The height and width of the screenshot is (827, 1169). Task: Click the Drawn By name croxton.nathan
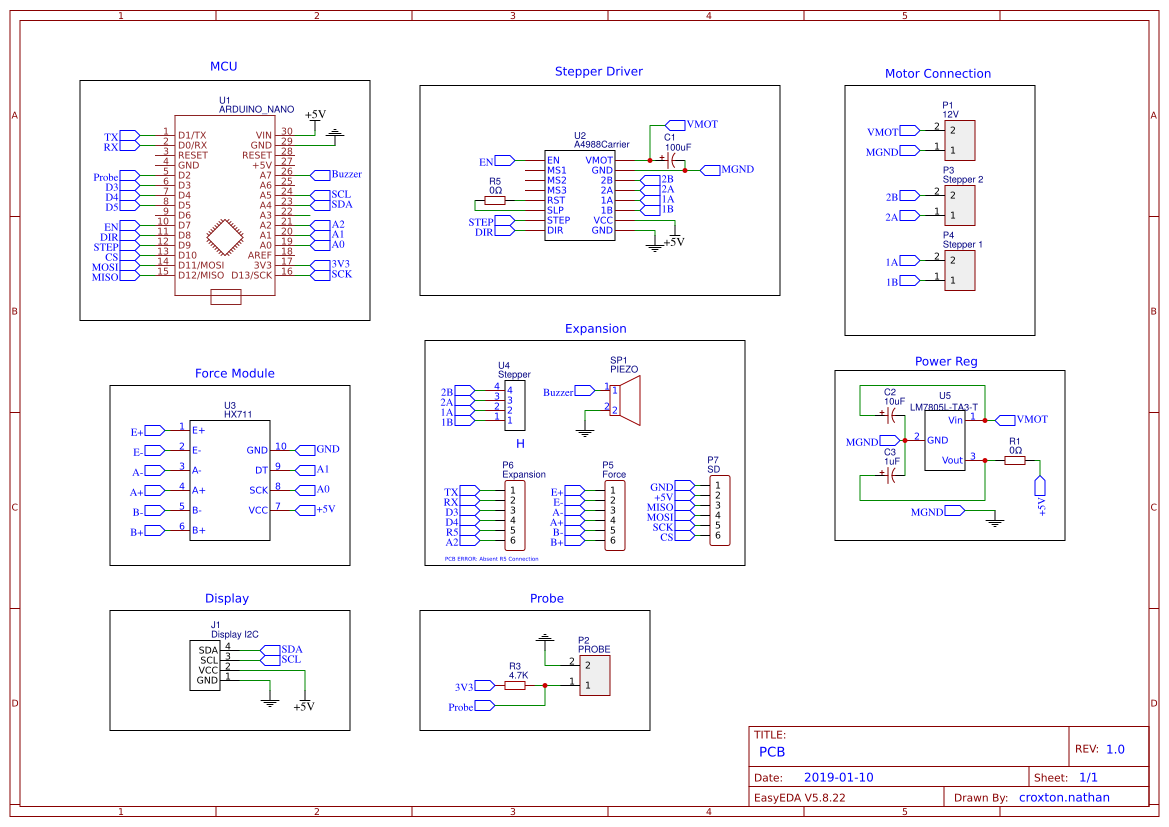pyautogui.click(x=1064, y=797)
